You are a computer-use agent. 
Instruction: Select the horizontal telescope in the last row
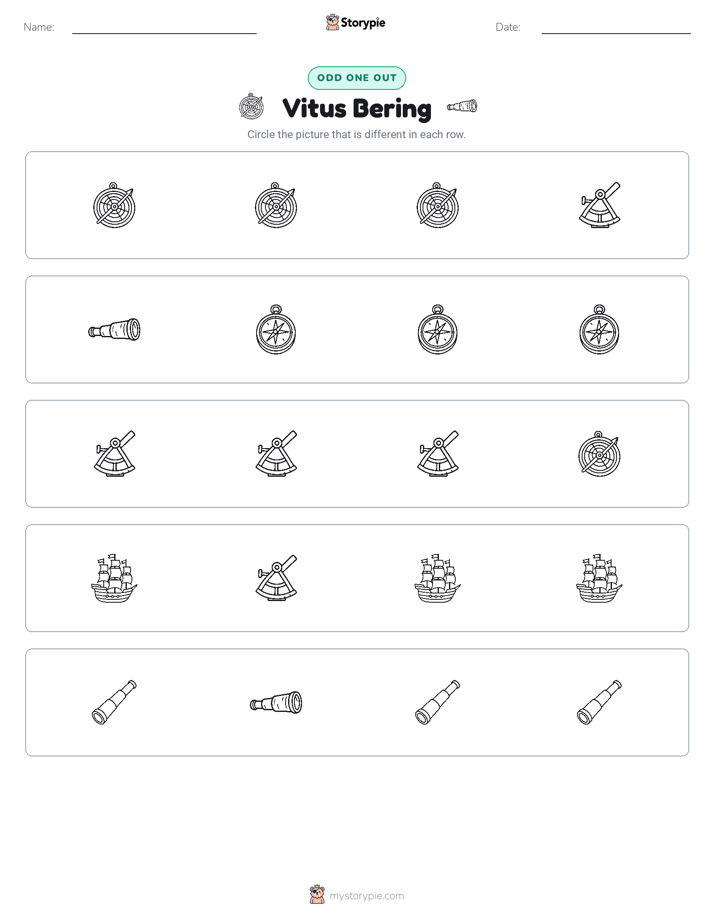click(276, 702)
